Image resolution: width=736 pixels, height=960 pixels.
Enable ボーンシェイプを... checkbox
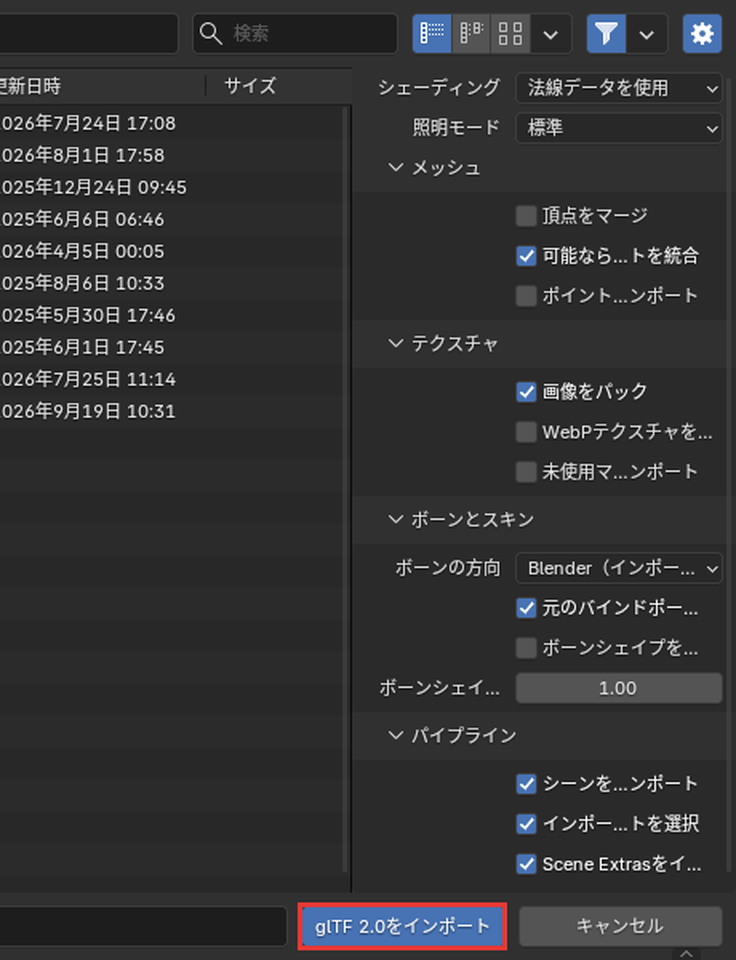[x=526, y=648]
